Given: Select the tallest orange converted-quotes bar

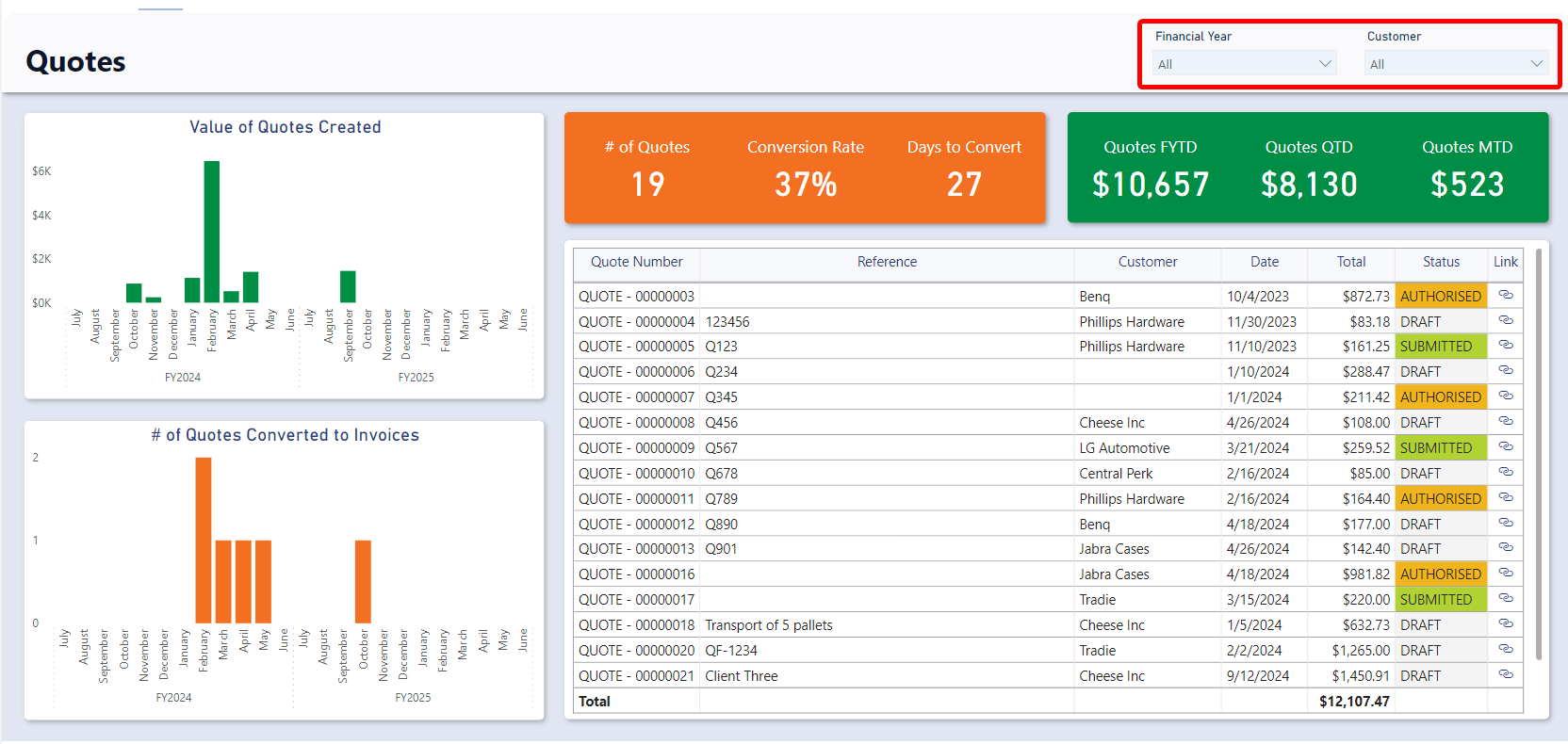Looking at the screenshot, I should click(x=204, y=540).
